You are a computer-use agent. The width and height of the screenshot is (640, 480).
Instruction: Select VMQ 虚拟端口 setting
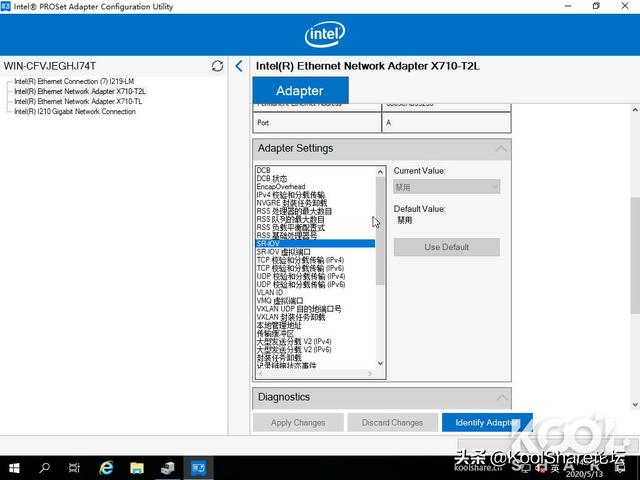click(280, 301)
